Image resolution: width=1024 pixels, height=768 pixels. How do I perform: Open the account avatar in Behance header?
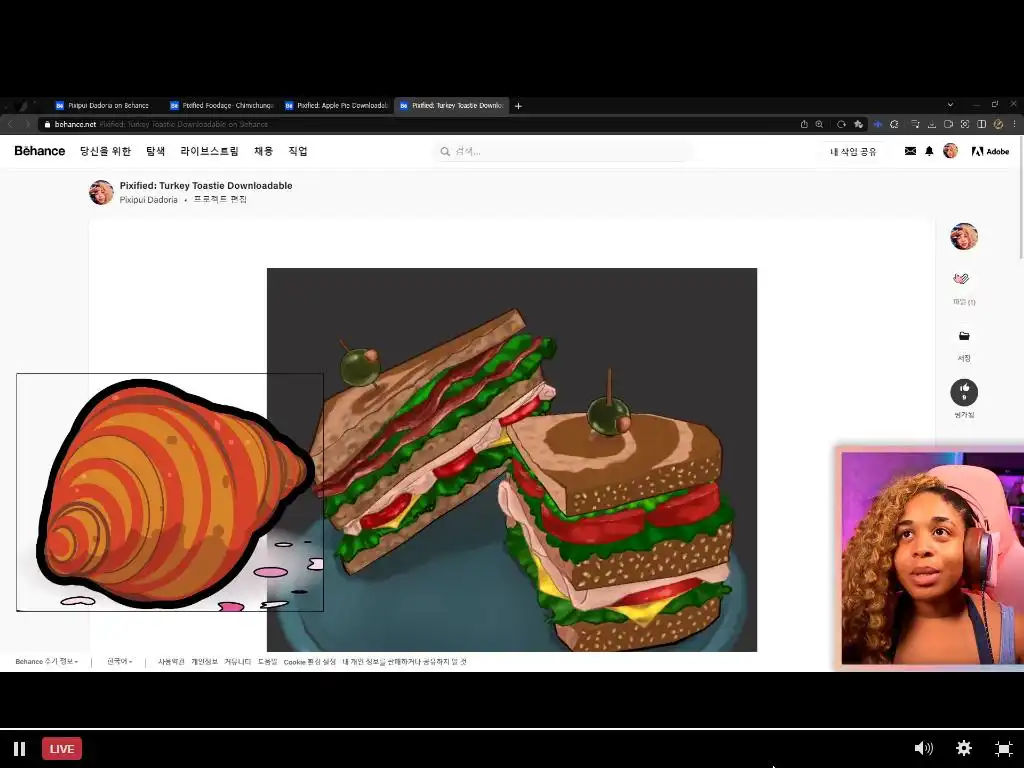(950, 151)
